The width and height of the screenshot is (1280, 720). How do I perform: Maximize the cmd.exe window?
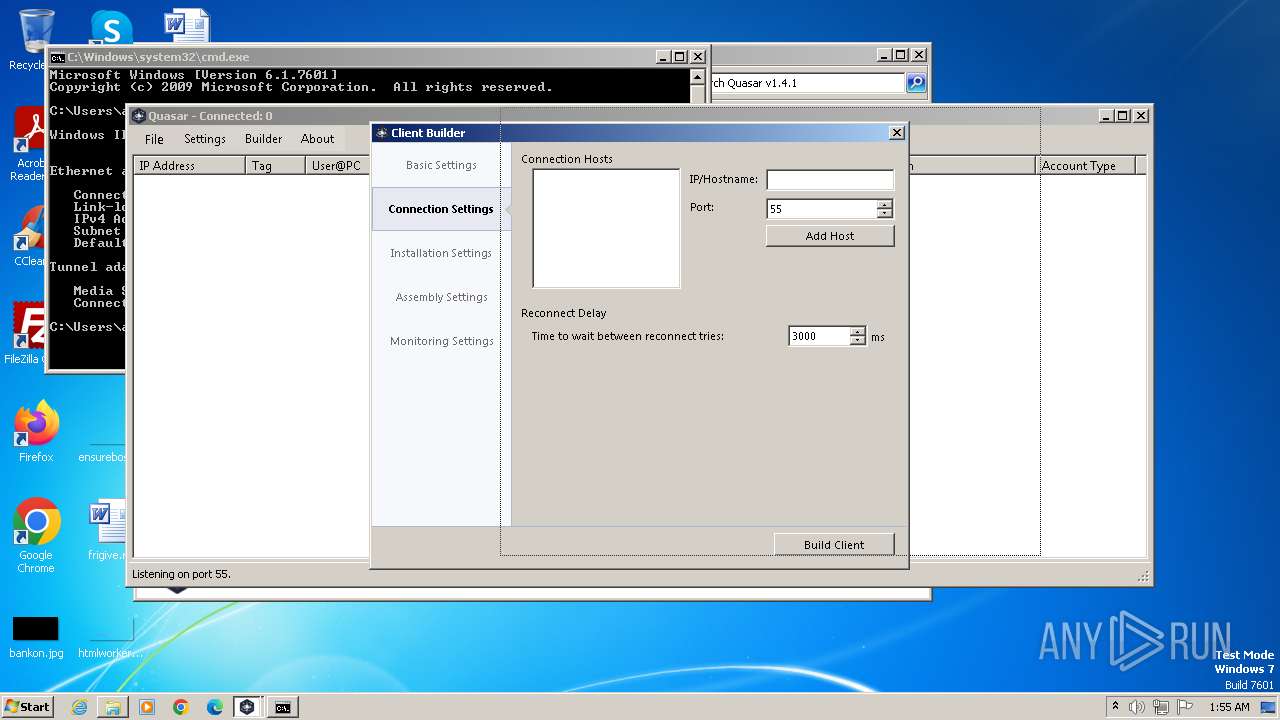click(x=680, y=57)
